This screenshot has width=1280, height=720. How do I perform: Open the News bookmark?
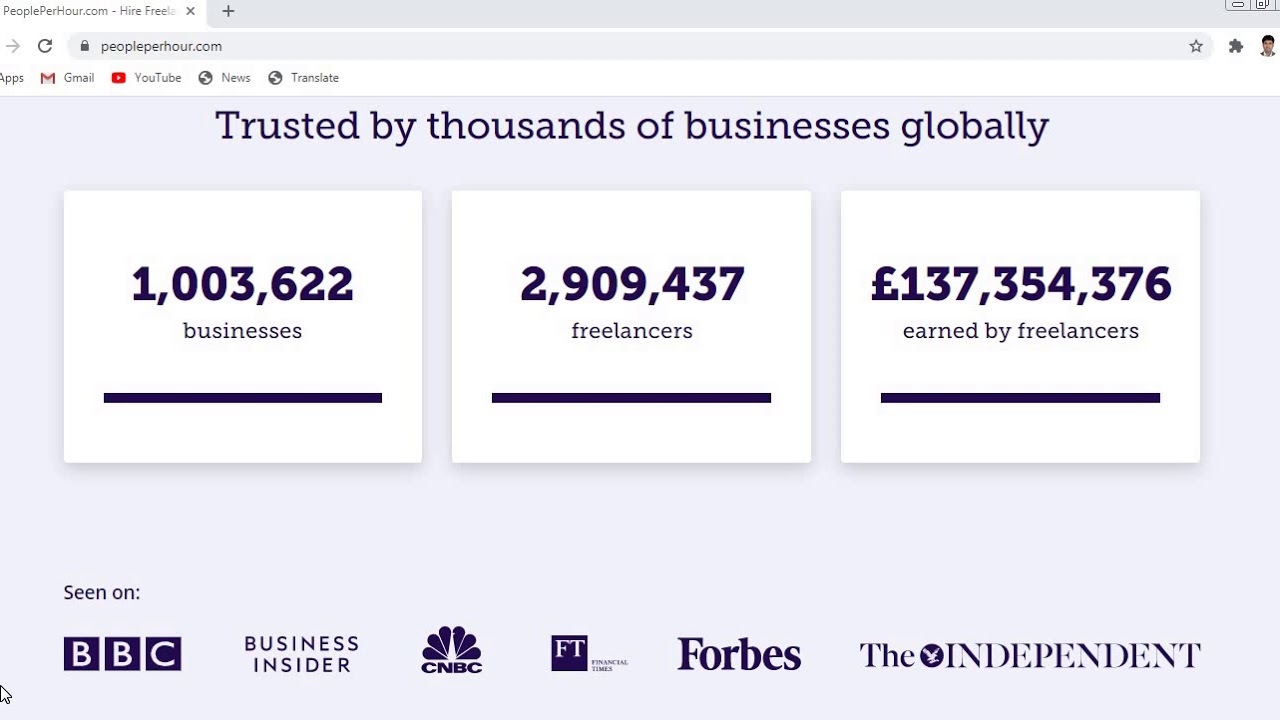pos(225,78)
